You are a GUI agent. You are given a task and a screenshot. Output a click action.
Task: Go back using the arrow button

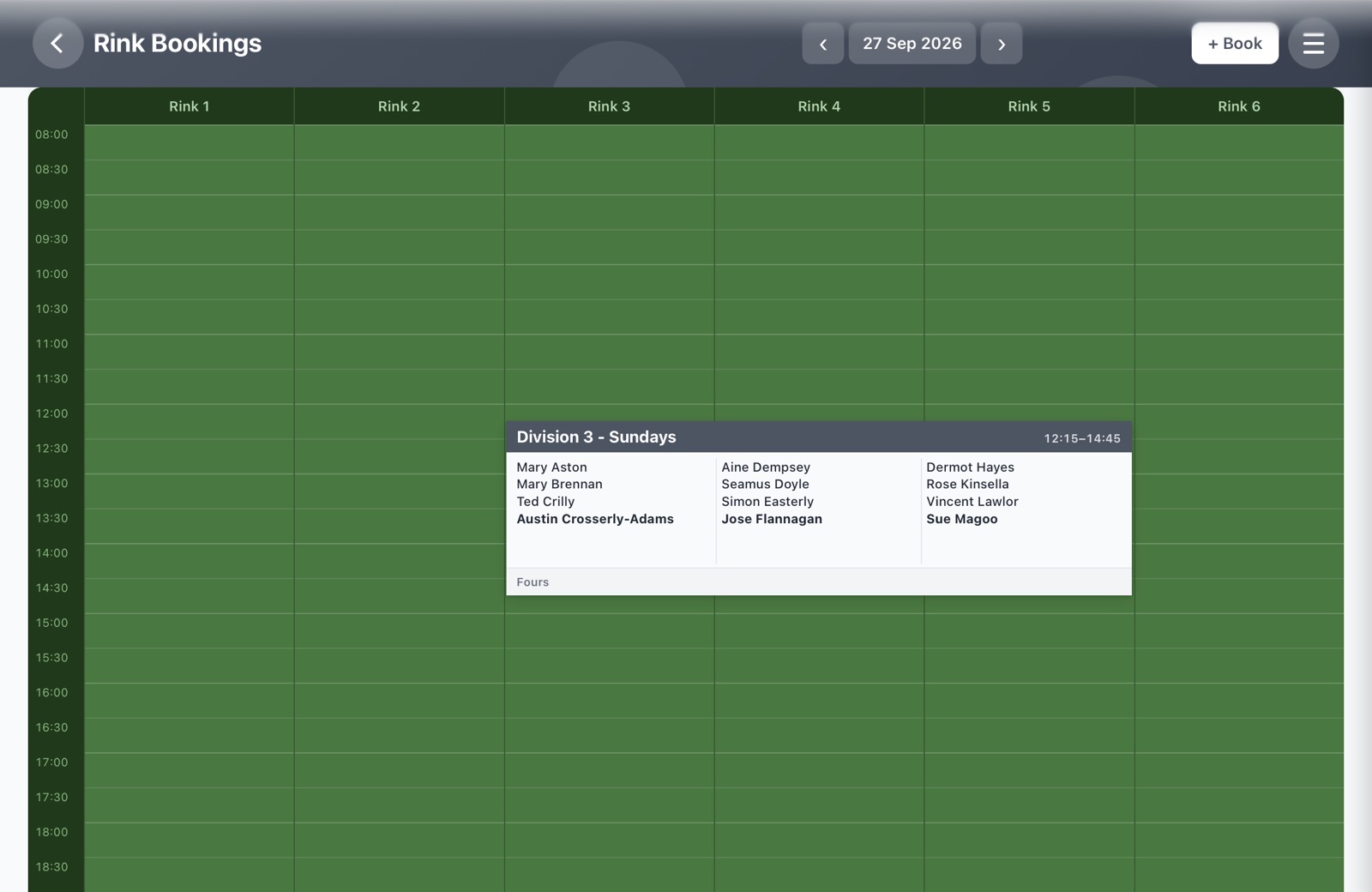click(x=57, y=44)
